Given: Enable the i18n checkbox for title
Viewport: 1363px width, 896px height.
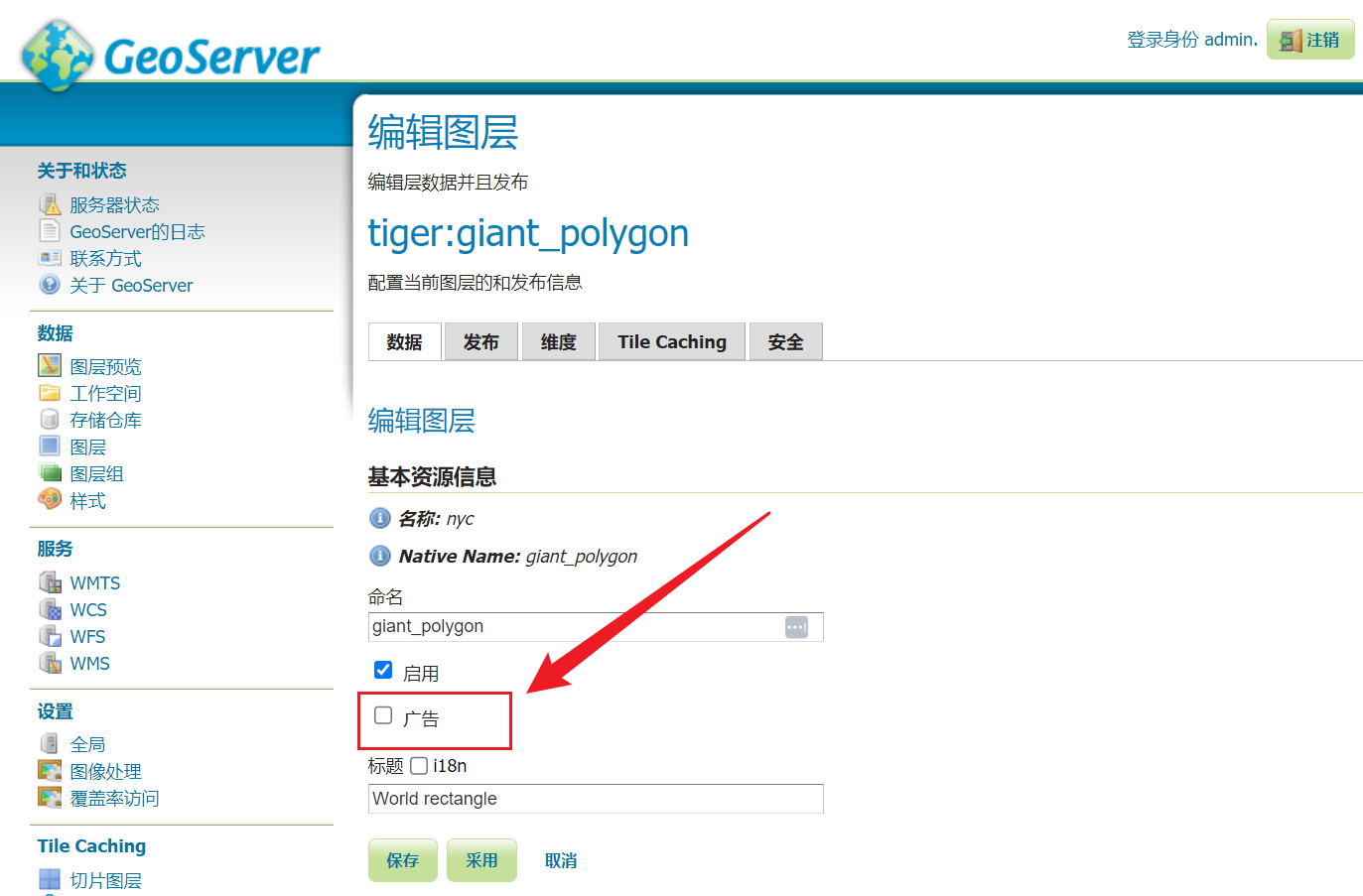Looking at the screenshot, I should [x=419, y=766].
